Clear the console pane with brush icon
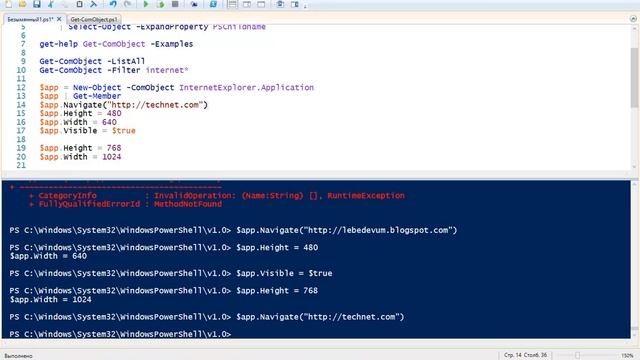This screenshot has width=640, height=360. (93, 4)
